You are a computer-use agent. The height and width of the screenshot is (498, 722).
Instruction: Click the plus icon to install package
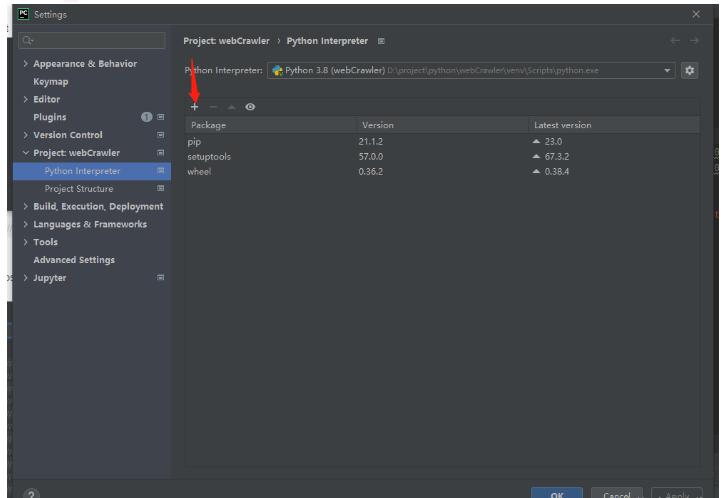click(195, 107)
